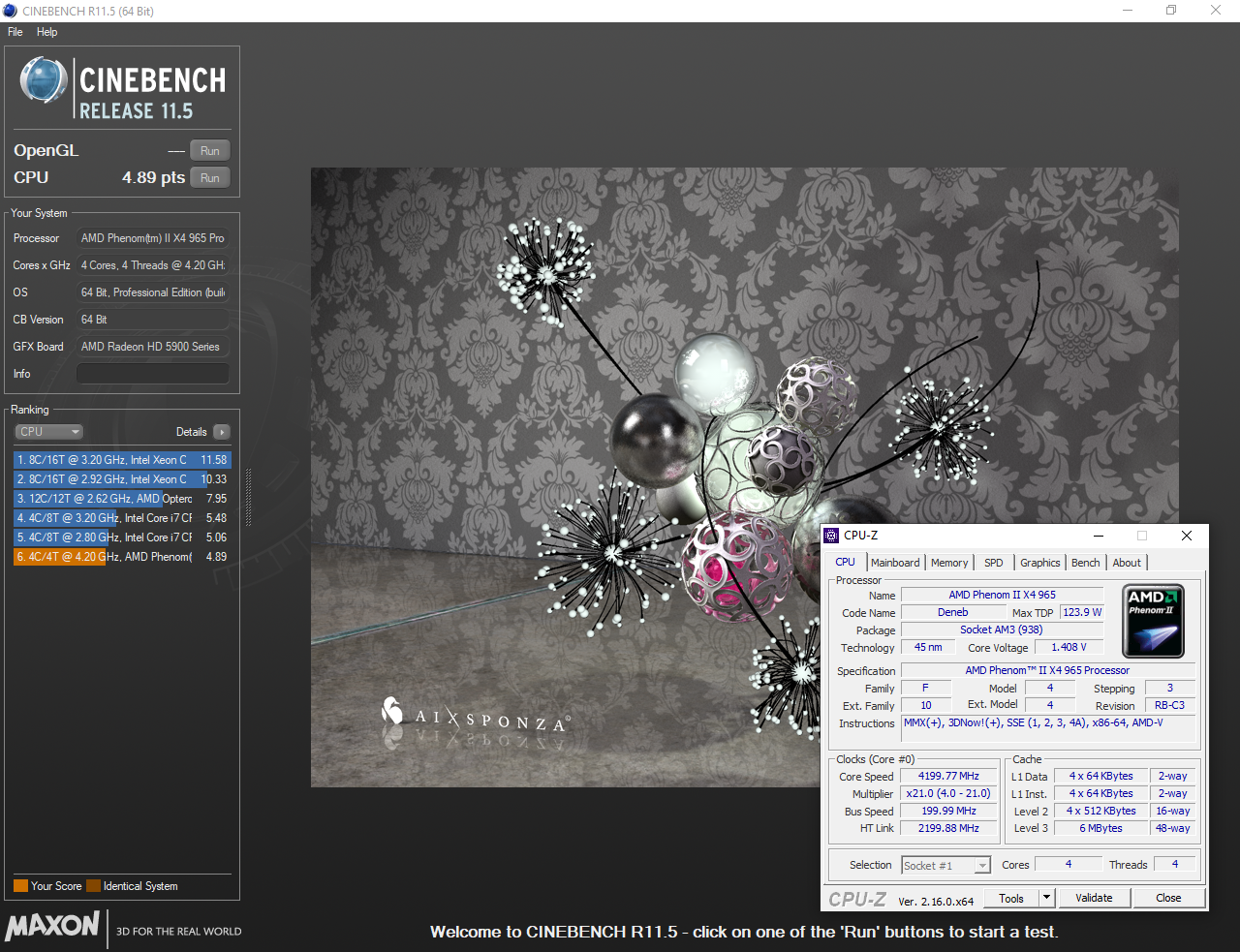
Task: Click the Core Speed value 4199.77 MHz
Action: point(948,777)
